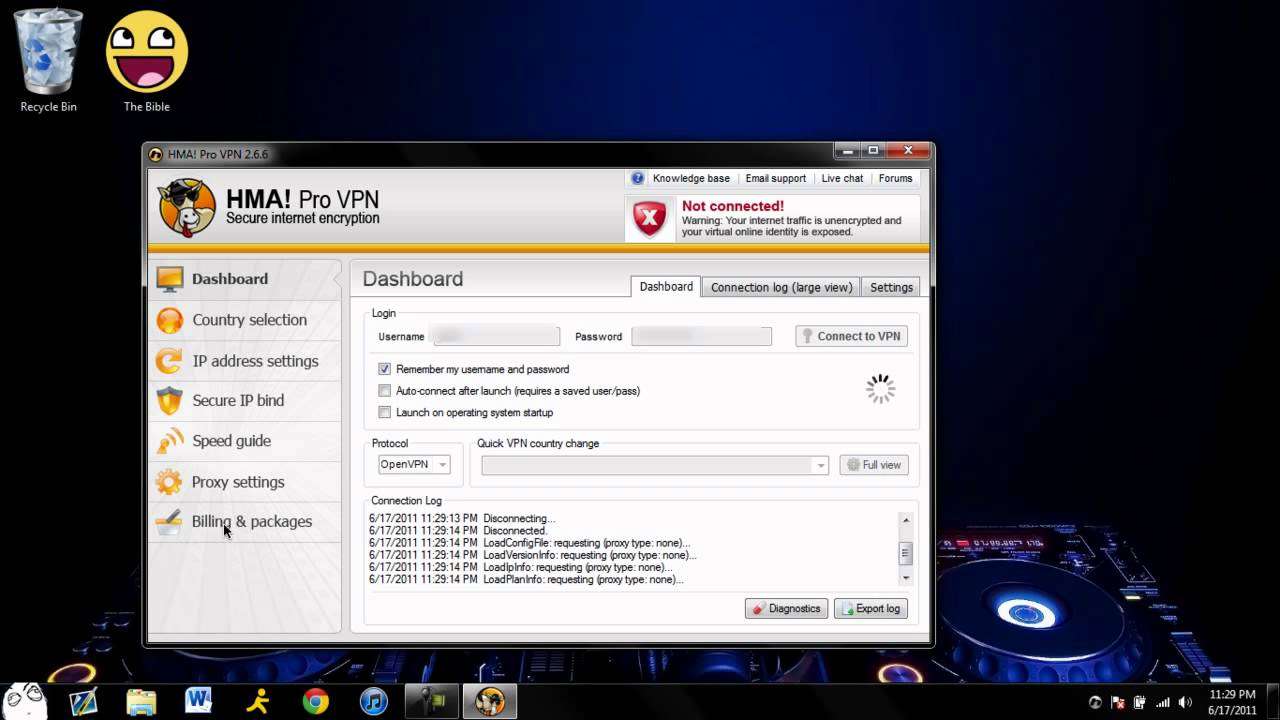Screen dimensions: 1280x720
Task: Open the Speed guide section
Action: click(245, 441)
